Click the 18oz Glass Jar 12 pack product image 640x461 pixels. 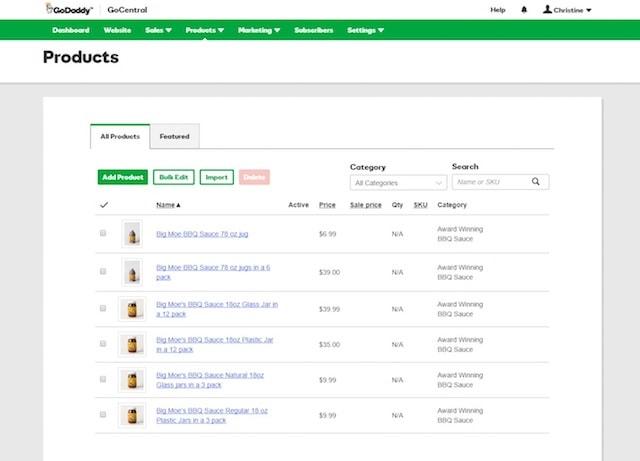[x=132, y=308]
